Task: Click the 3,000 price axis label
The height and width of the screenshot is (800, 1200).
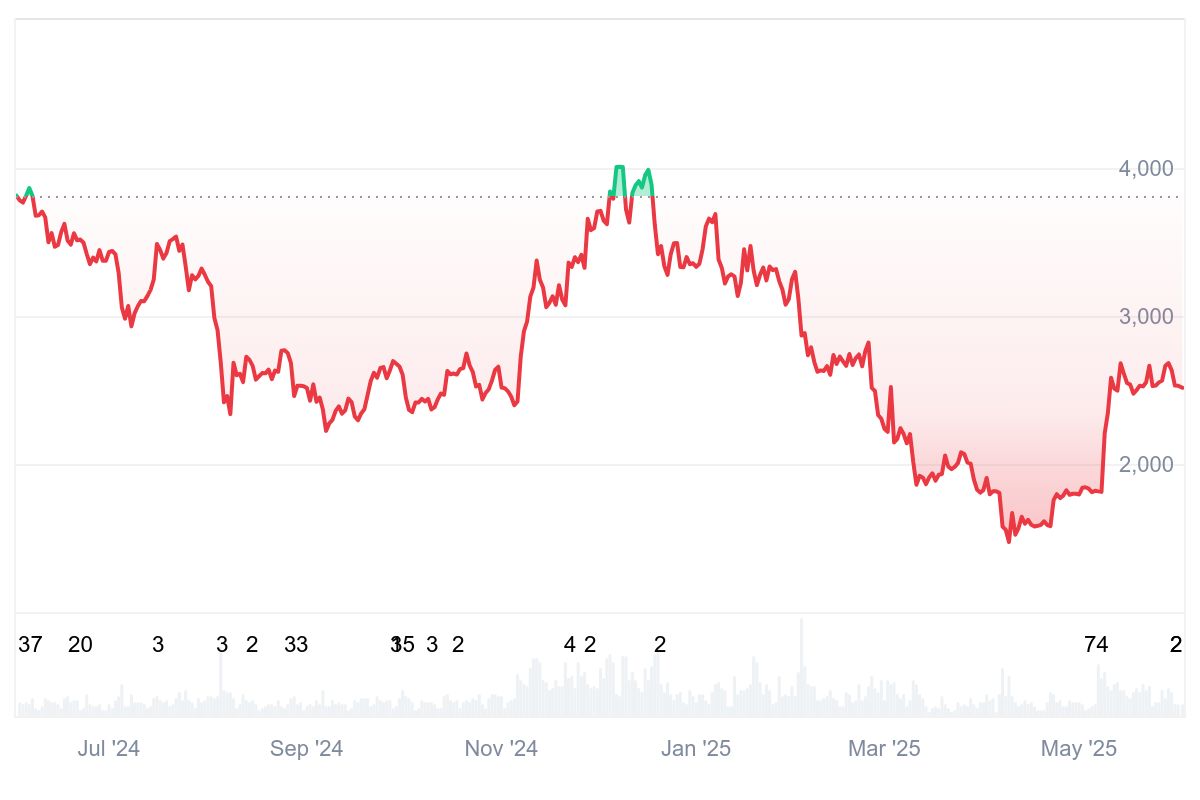Action: 1146,317
